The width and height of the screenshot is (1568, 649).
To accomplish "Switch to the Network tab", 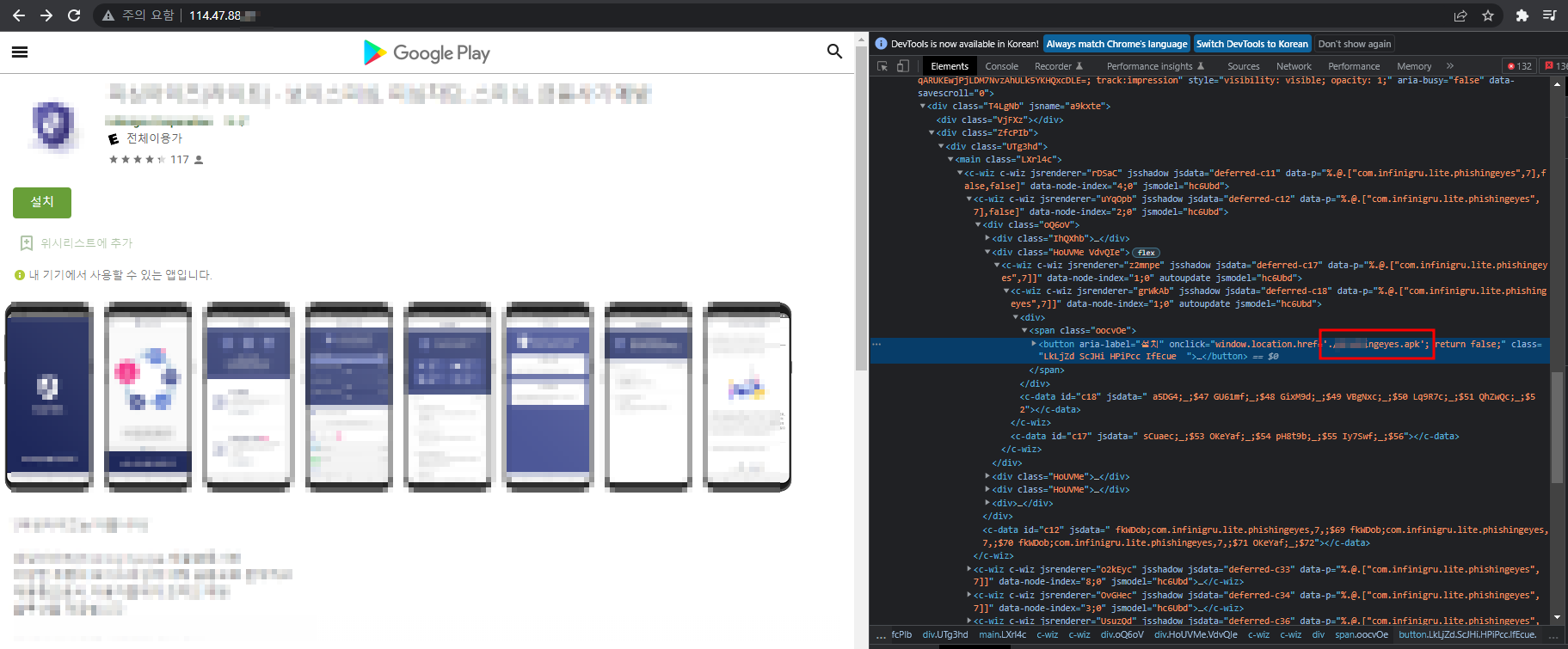I will coord(1294,66).
